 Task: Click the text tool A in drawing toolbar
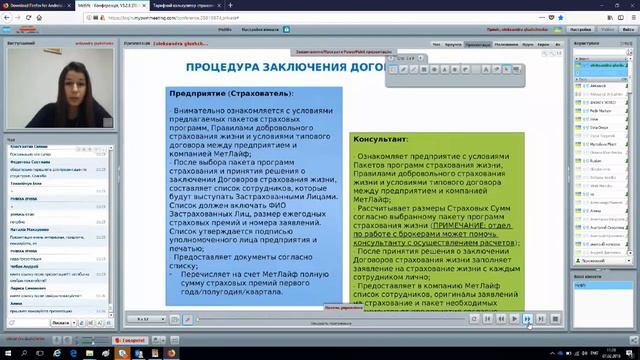click(x=486, y=70)
